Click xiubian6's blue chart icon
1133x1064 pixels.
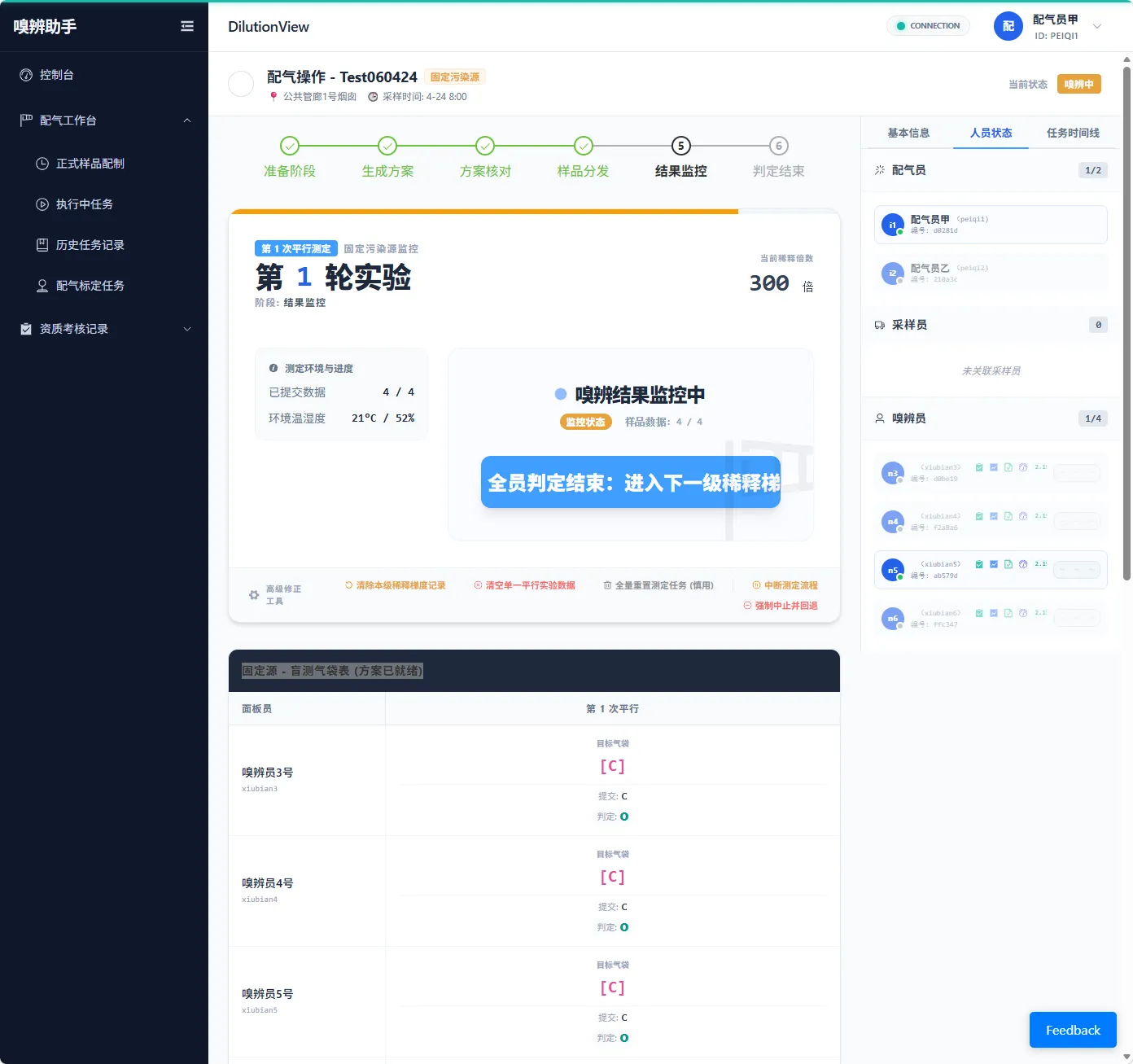pyautogui.click(x=994, y=613)
